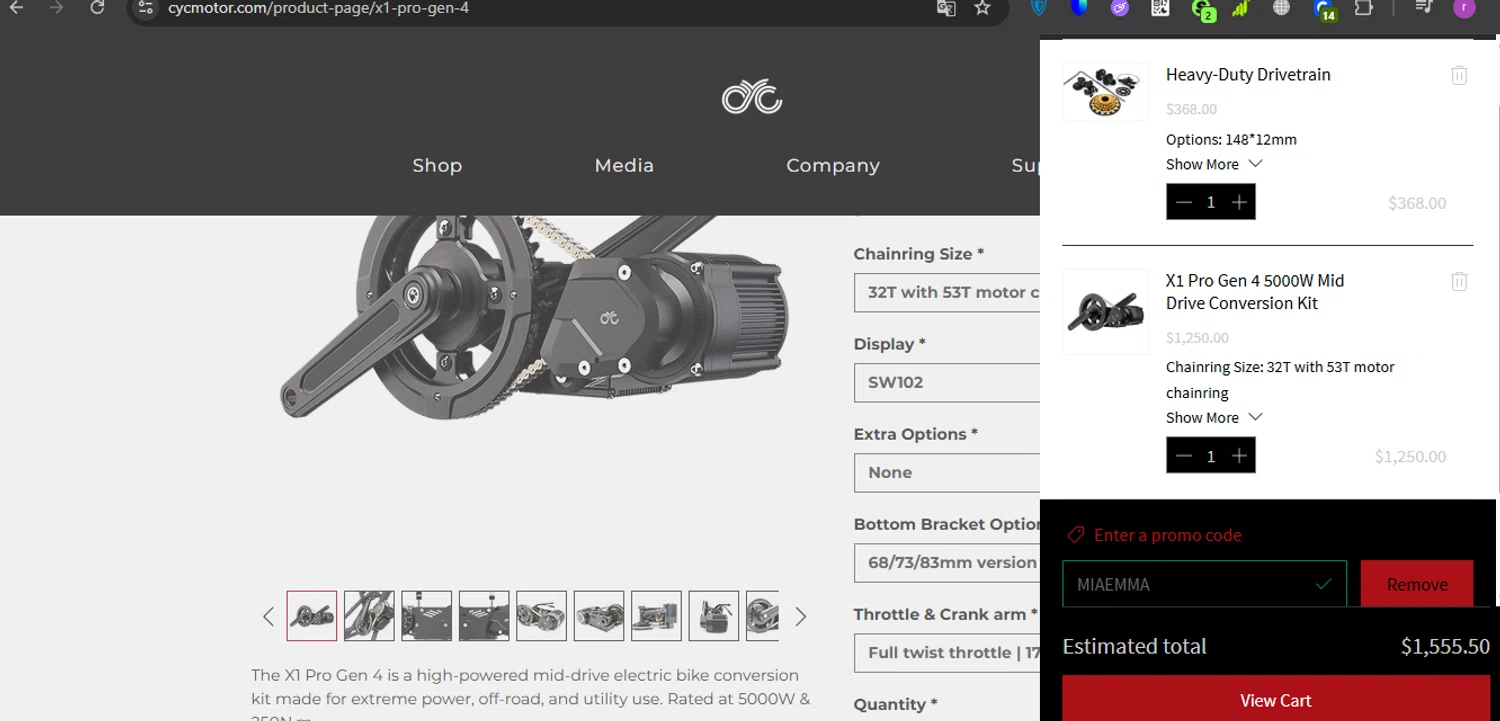
Task: Open the purple link extension icon
Action: 1120,8
